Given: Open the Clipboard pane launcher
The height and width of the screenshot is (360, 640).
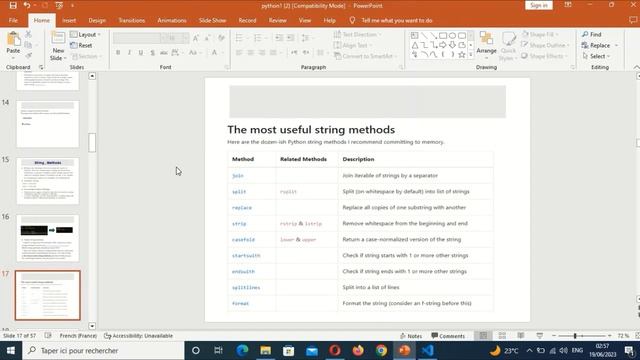Looking at the screenshot, I should (41, 67).
